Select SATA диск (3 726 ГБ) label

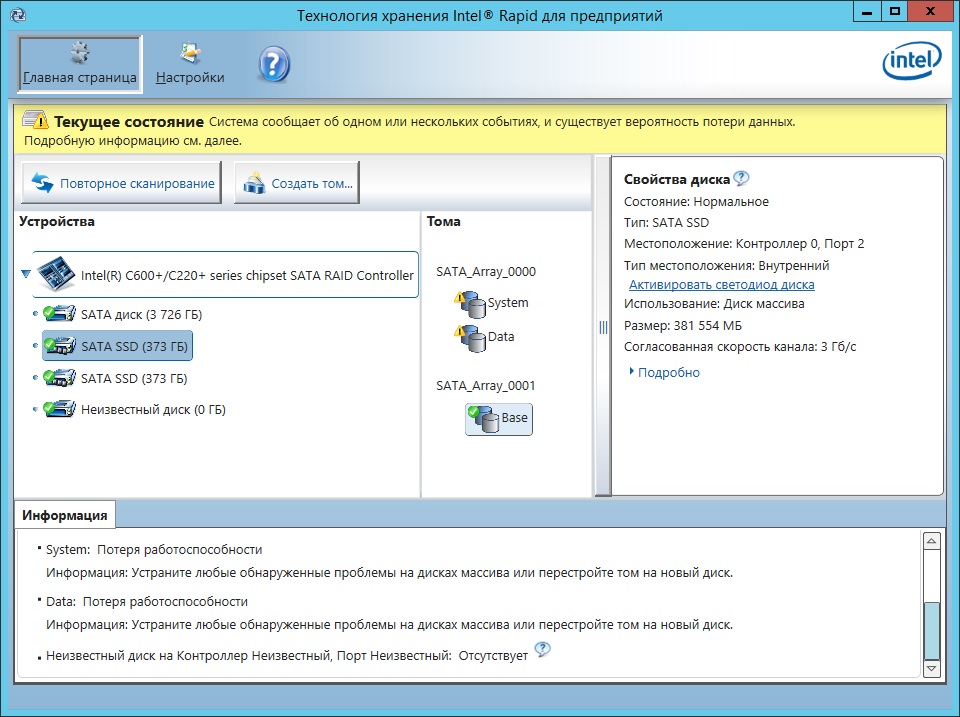[x=141, y=314]
